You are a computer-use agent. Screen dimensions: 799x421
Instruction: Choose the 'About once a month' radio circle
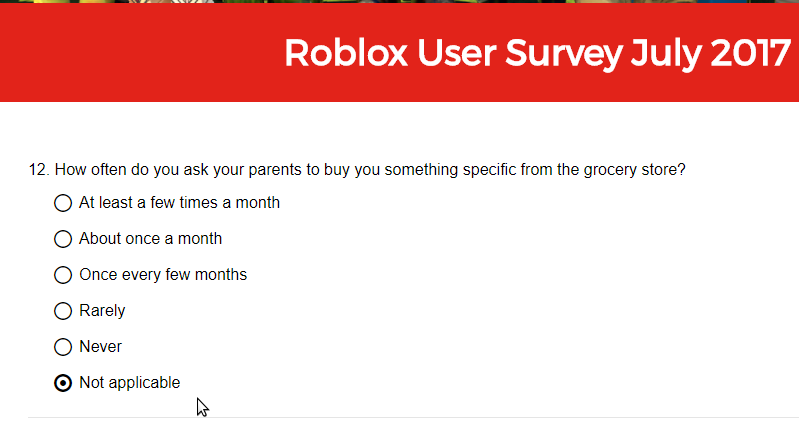(63, 239)
